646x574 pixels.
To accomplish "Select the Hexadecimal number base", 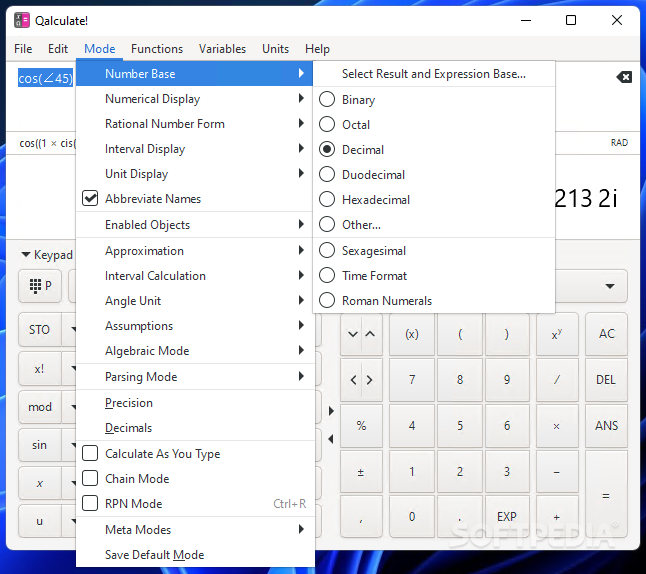I will pos(434,200).
